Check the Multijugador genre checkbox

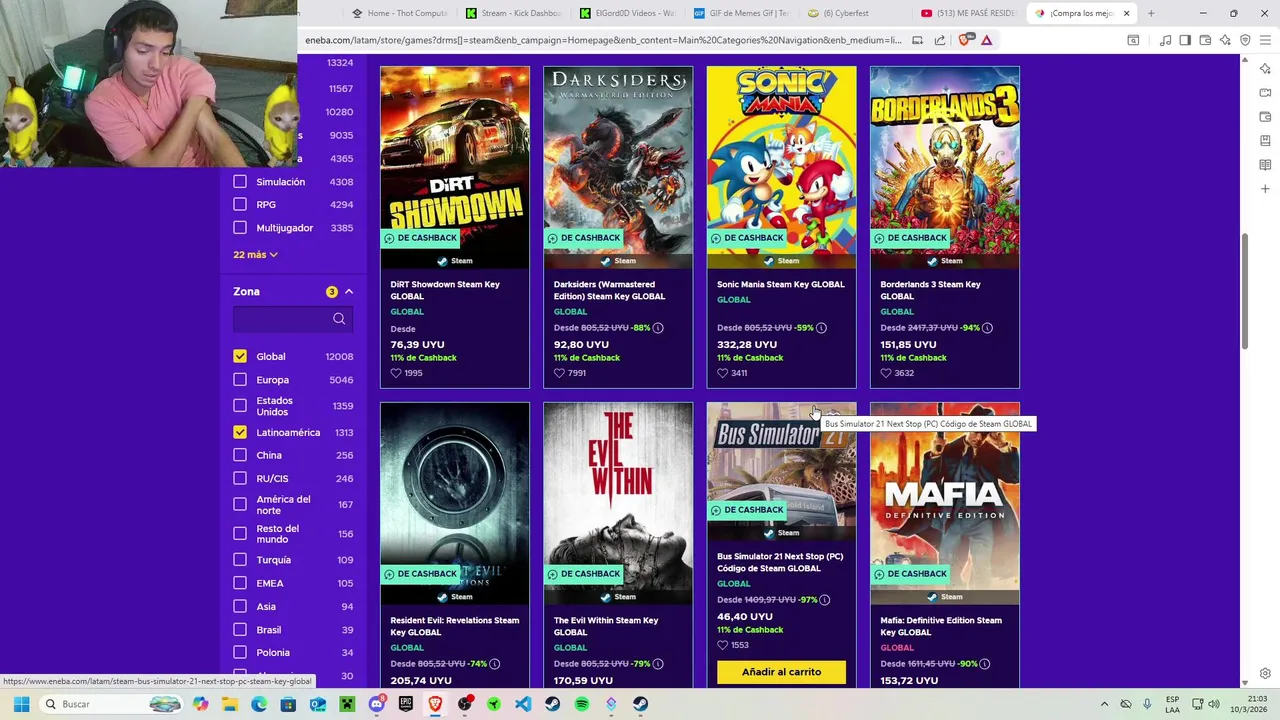pos(240,228)
